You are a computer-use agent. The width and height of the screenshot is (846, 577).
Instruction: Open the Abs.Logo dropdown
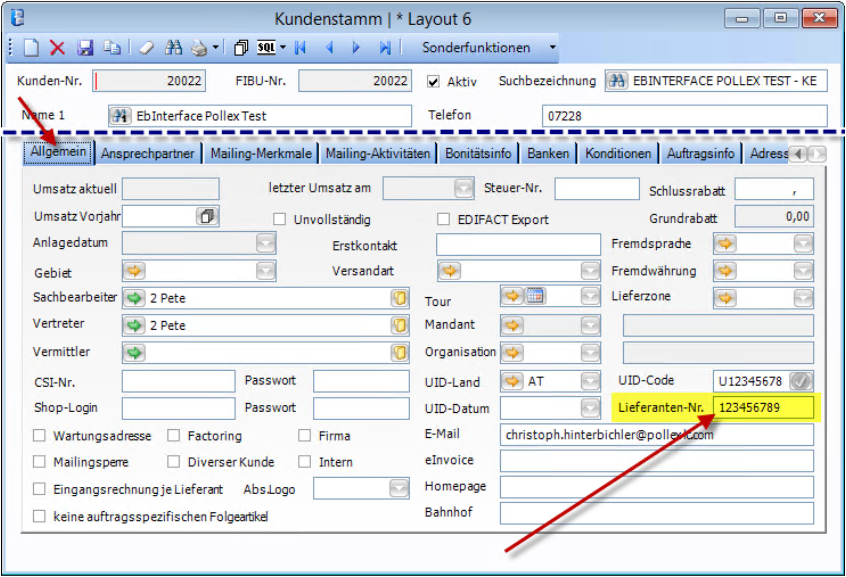tap(399, 489)
